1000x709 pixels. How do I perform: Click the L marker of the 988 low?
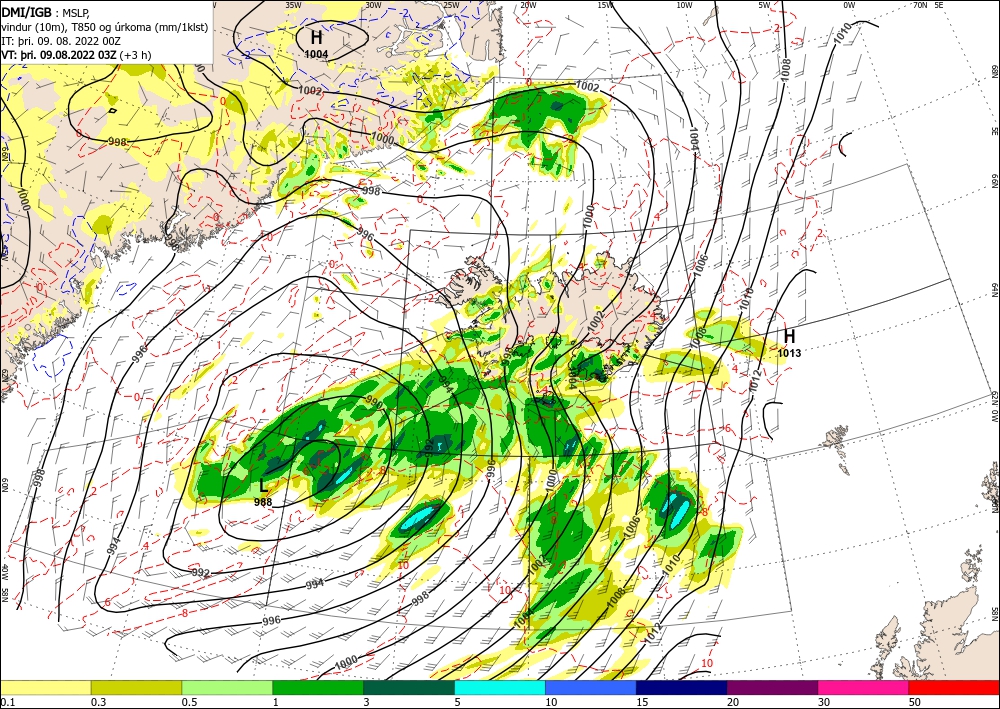263,487
